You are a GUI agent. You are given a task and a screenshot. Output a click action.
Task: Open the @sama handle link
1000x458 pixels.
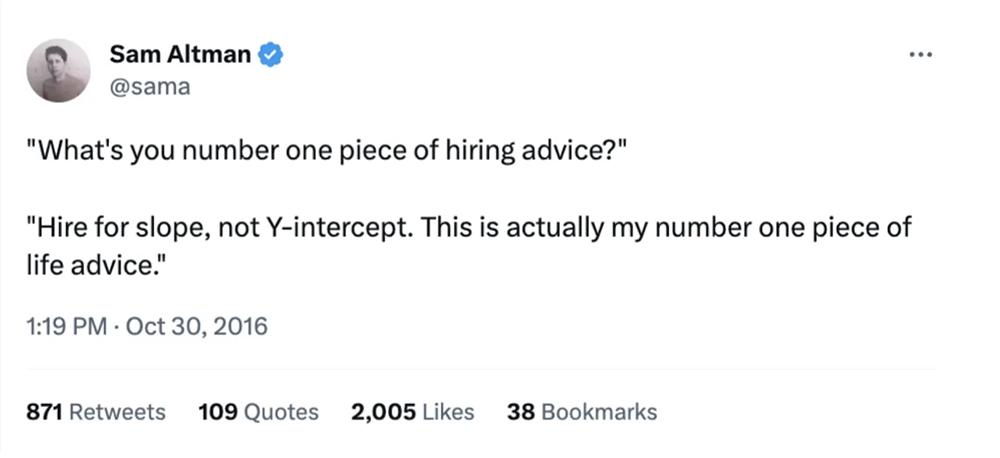(149, 86)
